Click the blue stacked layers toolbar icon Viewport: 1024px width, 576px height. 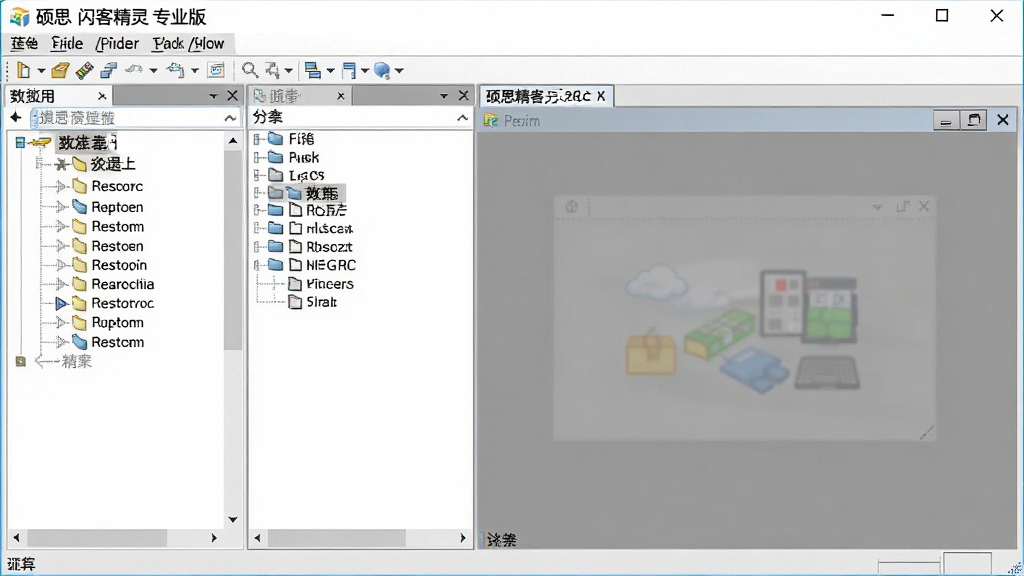[109, 70]
